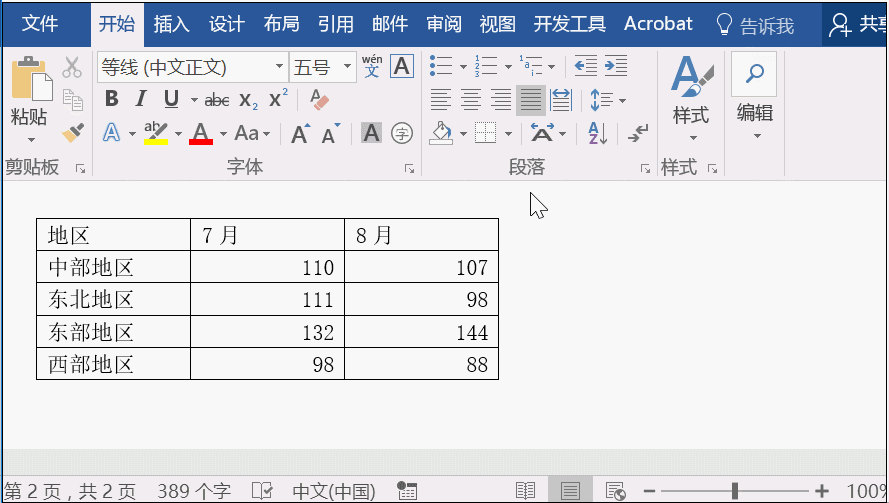
Task: Open bullets list dropdown arrow
Action: tap(463, 67)
